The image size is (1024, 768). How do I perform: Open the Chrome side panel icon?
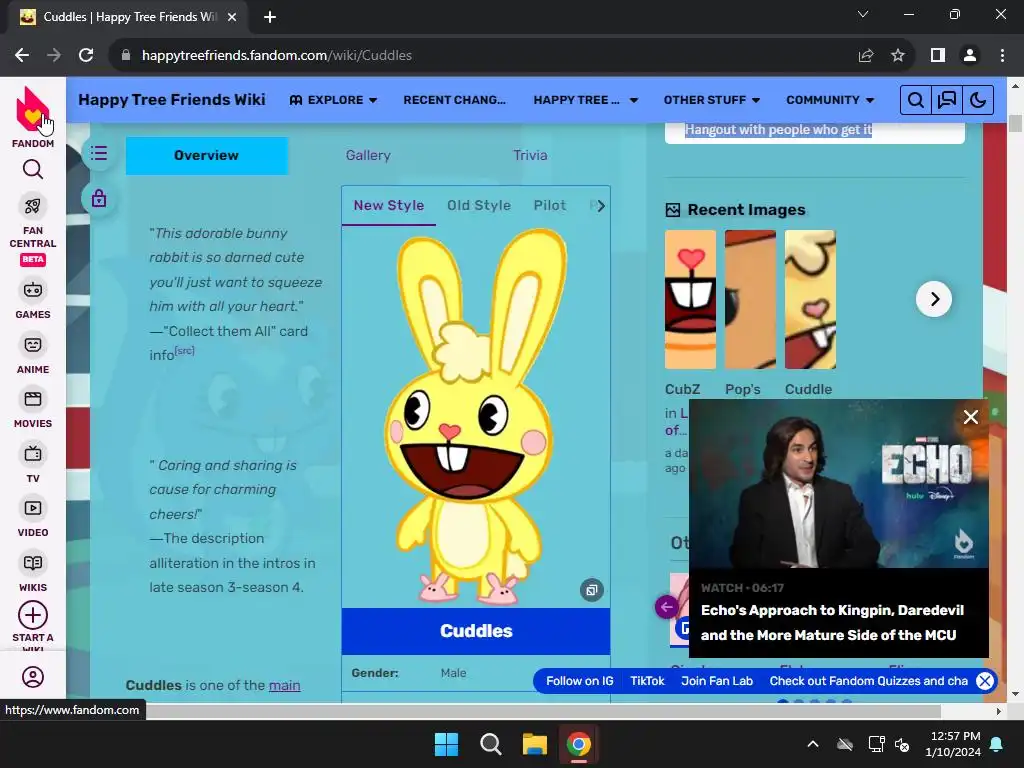(938, 56)
